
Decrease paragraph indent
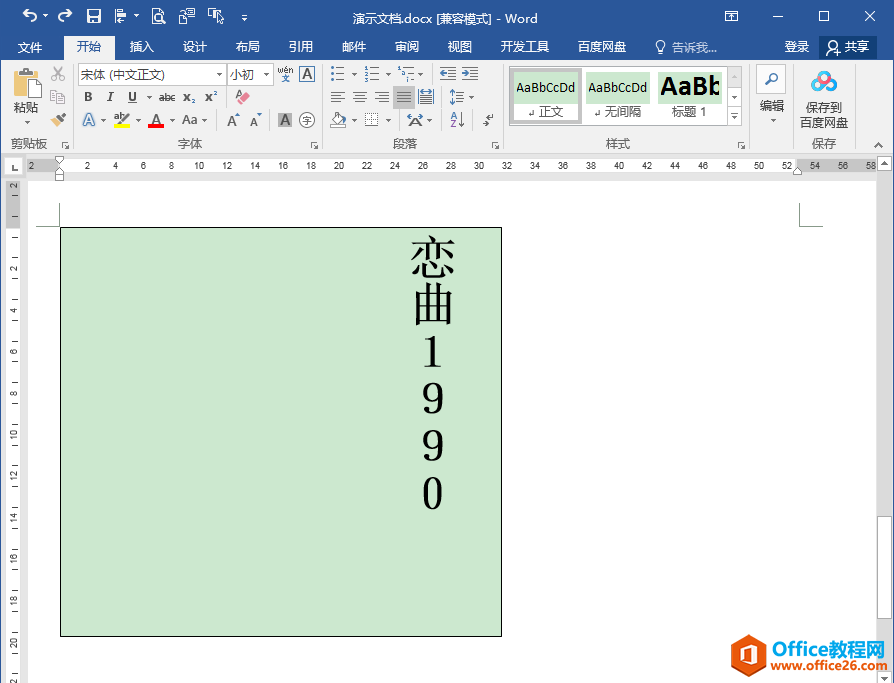pos(448,74)
